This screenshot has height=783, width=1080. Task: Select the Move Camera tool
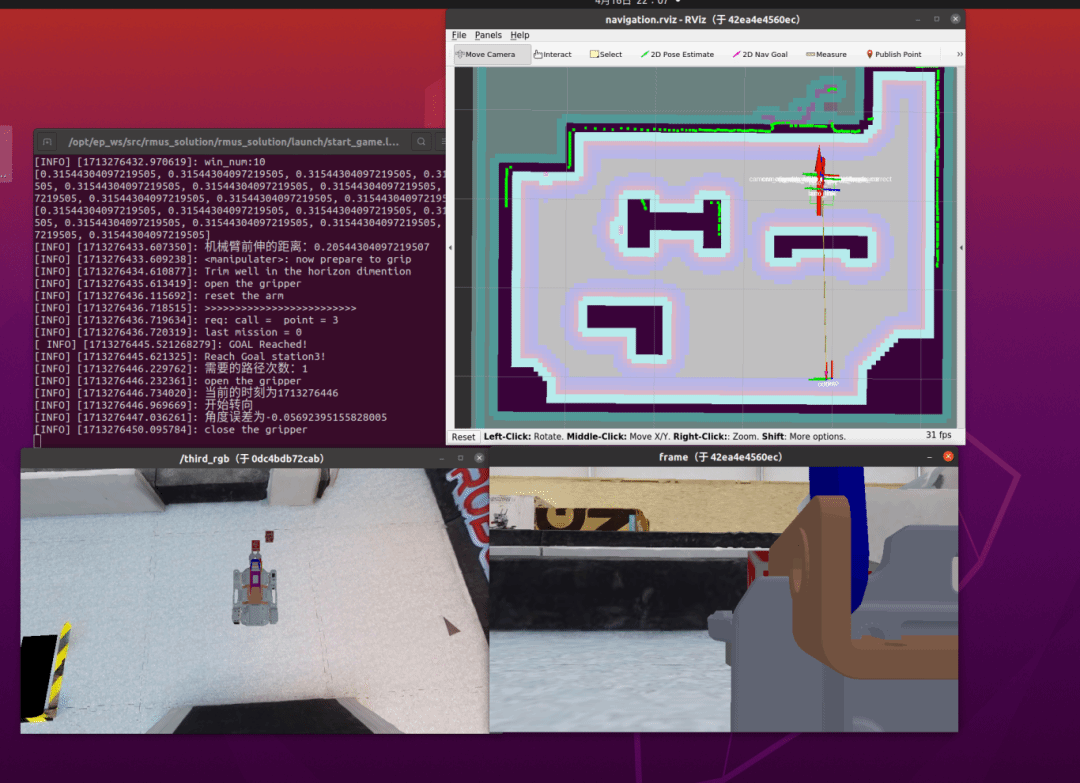pyautogui.click(x=486, y=54)
